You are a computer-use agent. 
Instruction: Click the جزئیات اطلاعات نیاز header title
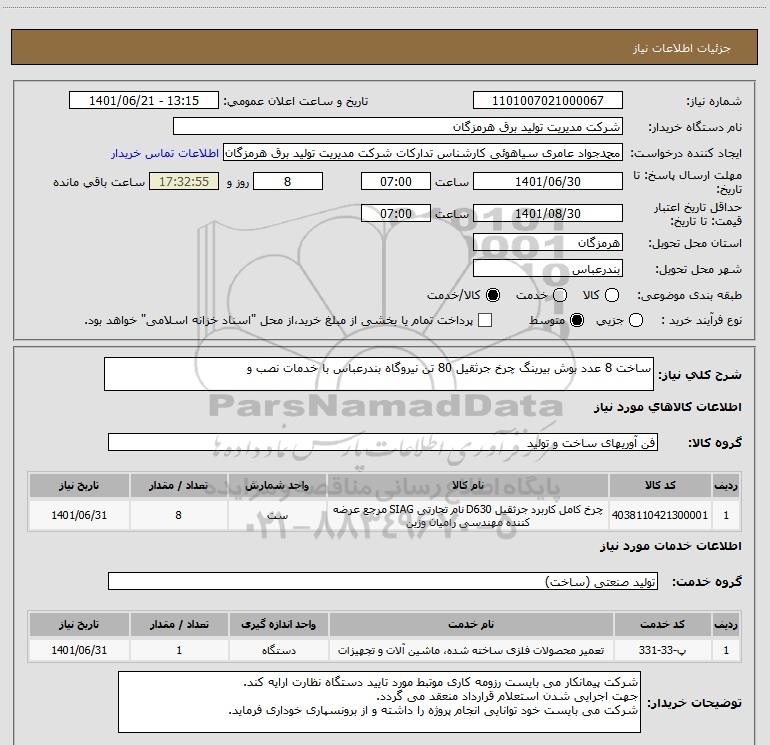point(682,48)
